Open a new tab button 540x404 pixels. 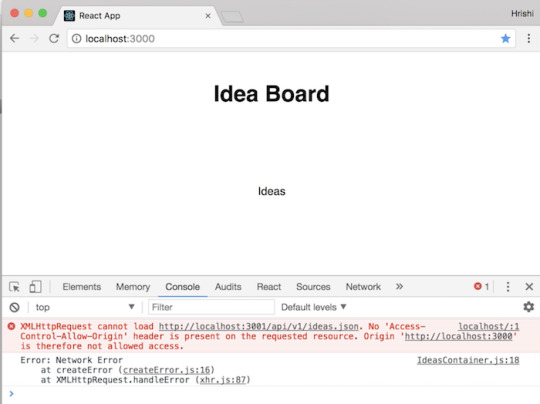pos(232,17)
